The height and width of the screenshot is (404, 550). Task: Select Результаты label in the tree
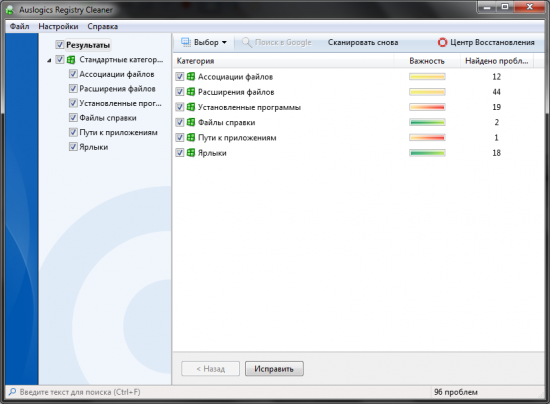(x=88, y=45)
